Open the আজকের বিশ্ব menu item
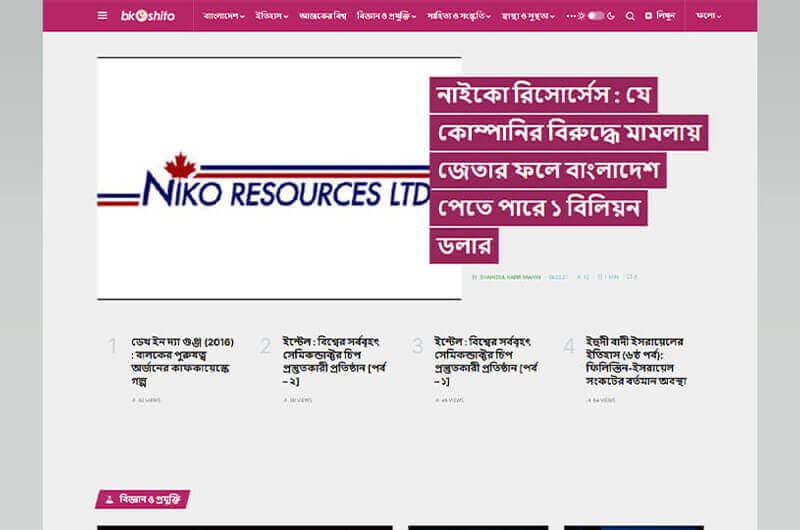The image size is (800, 530). (323, 16)
